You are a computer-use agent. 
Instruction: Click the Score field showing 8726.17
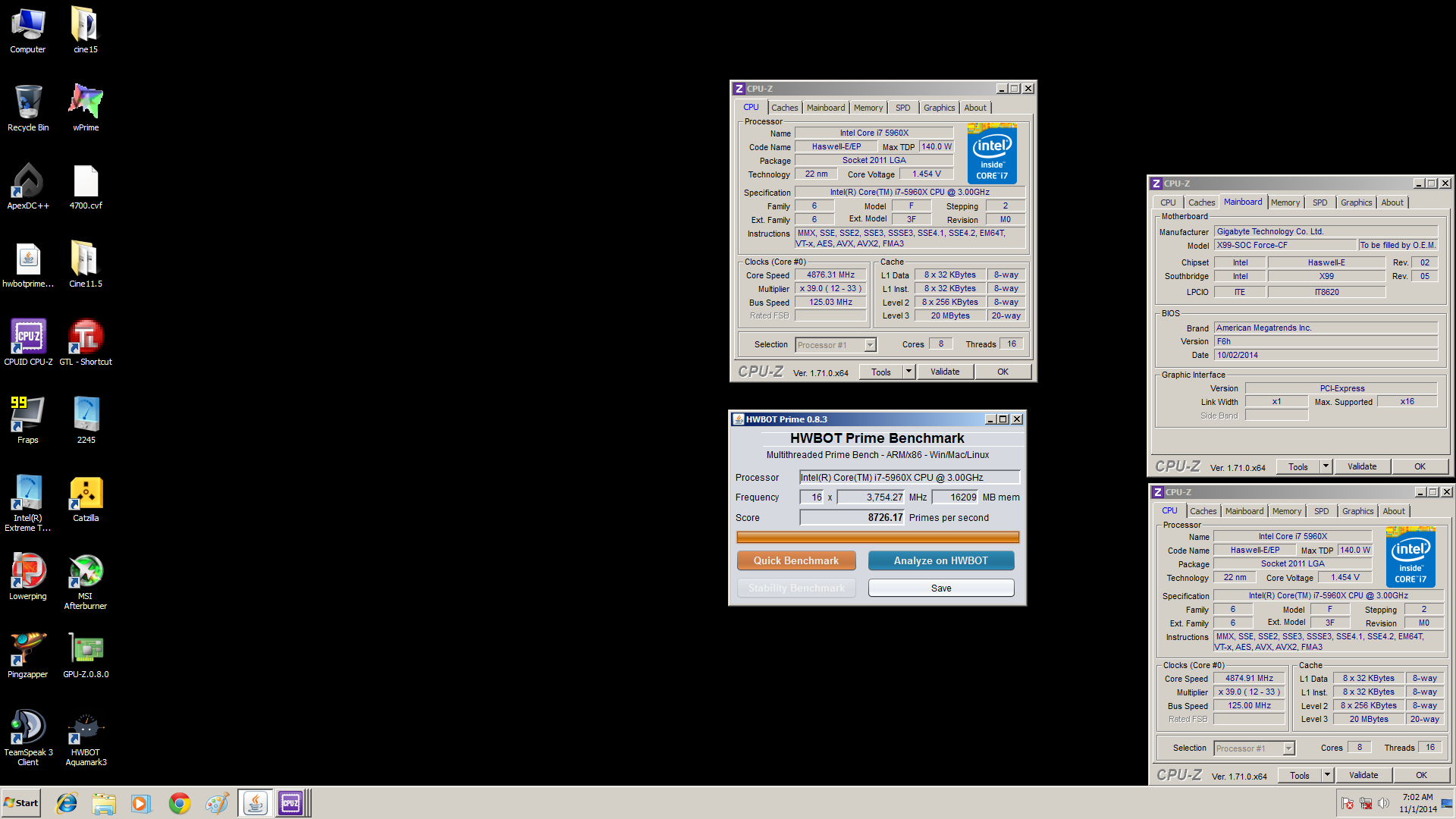coord(852,517)
